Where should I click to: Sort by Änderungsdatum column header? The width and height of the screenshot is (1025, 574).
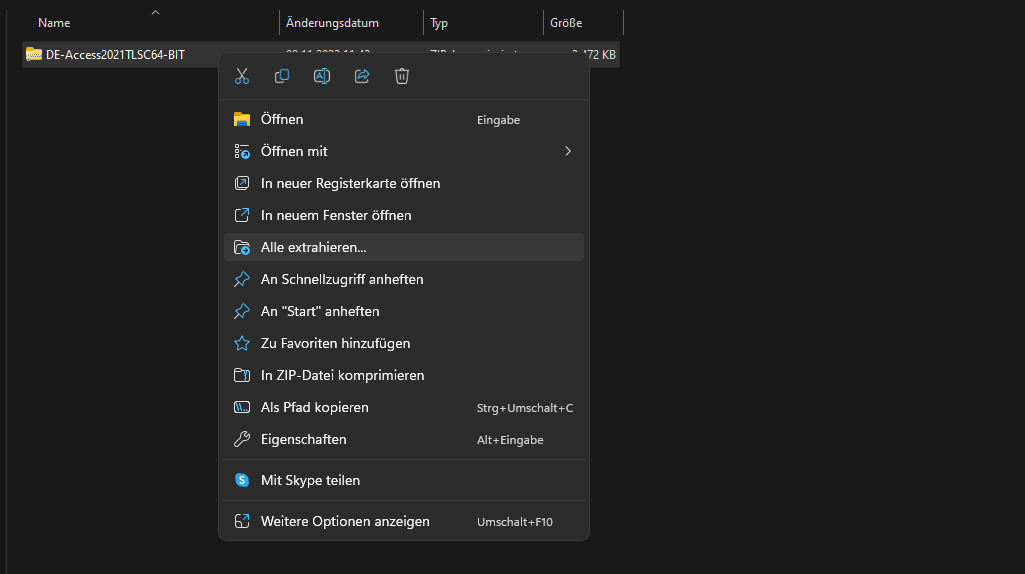point(332,23)
